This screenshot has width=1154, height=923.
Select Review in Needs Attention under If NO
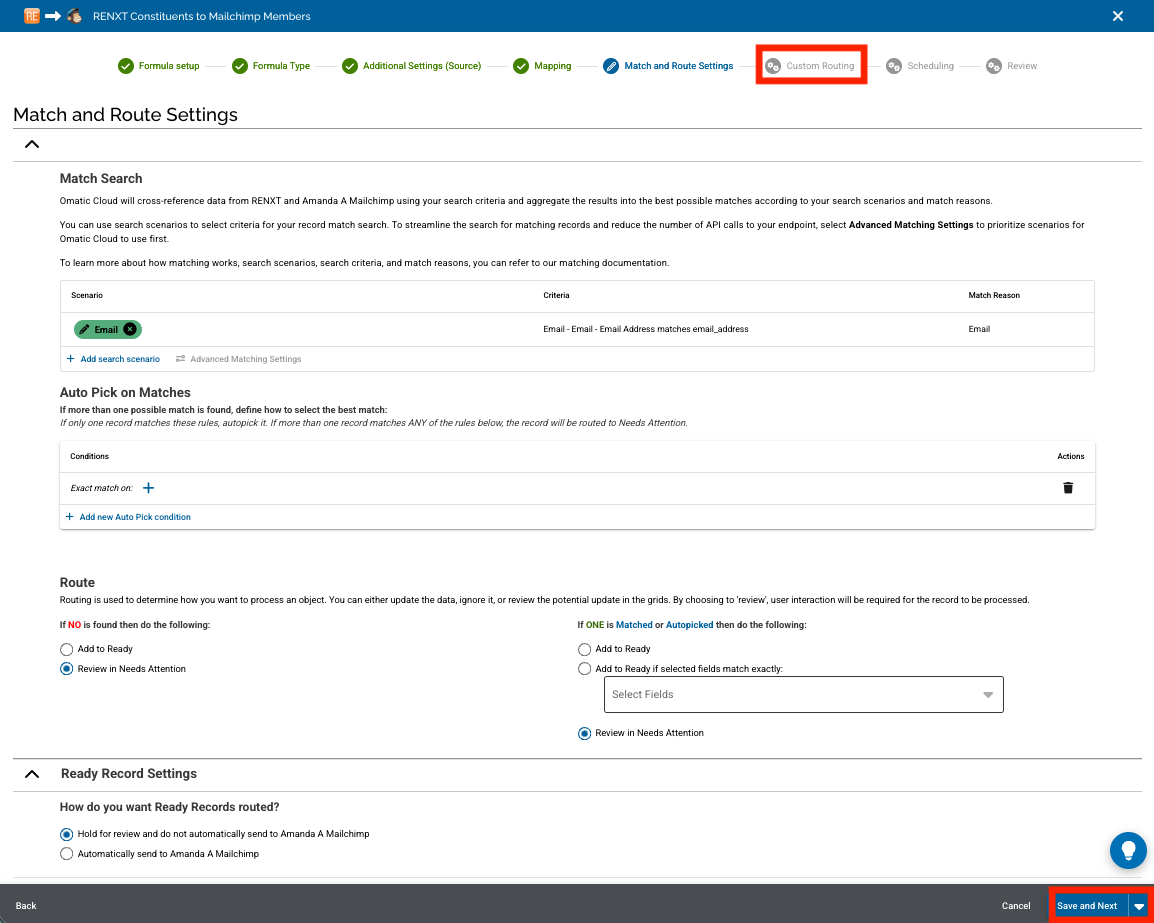[x=66, y=669]
